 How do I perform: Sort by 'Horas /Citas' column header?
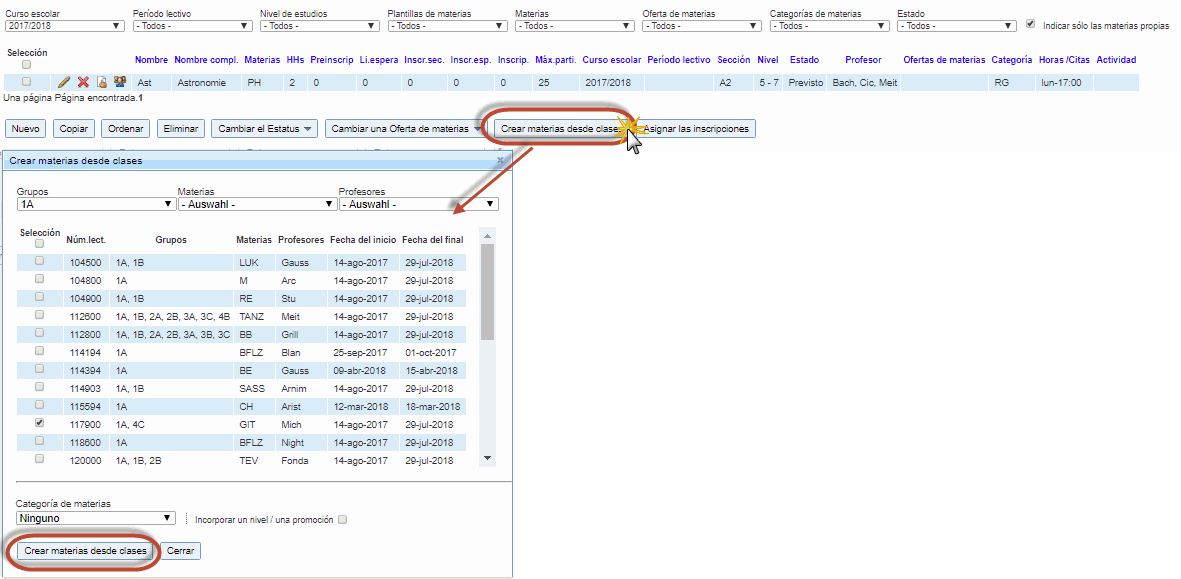pyautogui.click(x=1064, y=59)
